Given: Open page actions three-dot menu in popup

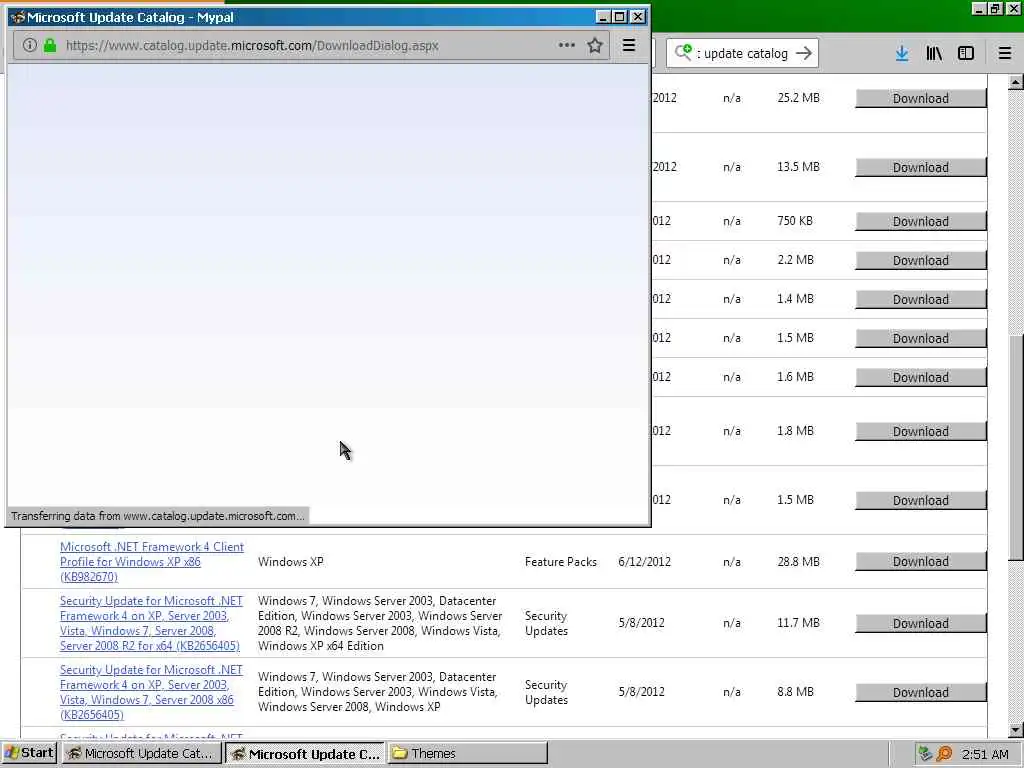Looking at the screenshot, I should (x=566, y=45).
